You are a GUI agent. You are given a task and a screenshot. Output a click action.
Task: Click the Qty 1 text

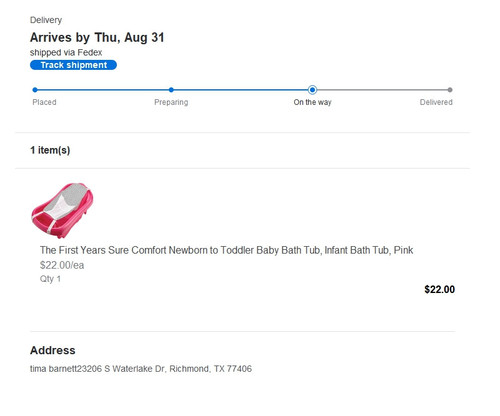tap(50, 279)
